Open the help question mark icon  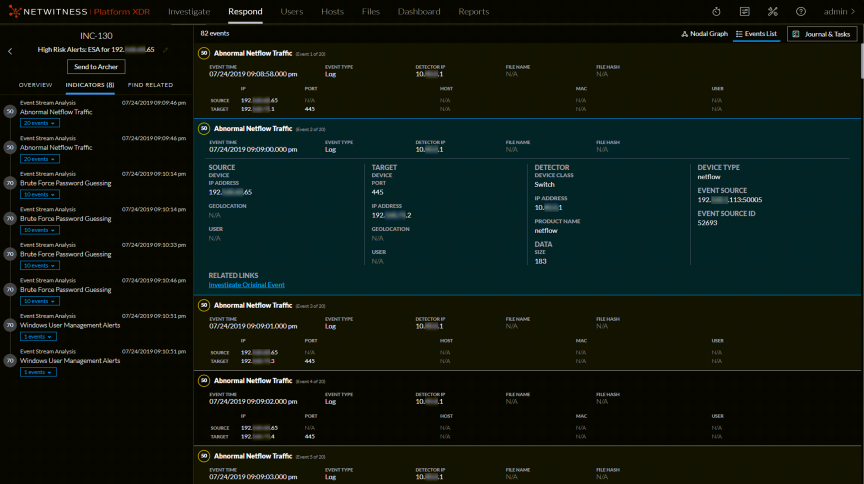point(801,12)
